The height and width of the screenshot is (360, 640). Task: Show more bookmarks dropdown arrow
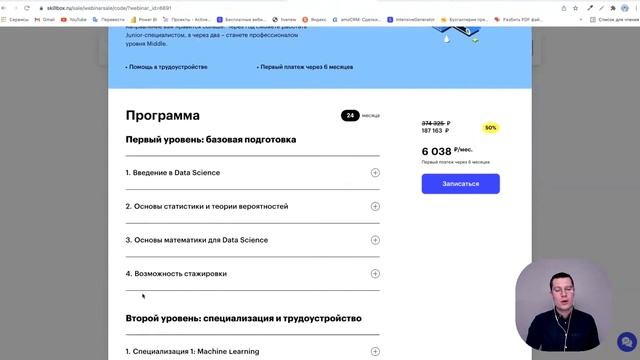point(581,20)
